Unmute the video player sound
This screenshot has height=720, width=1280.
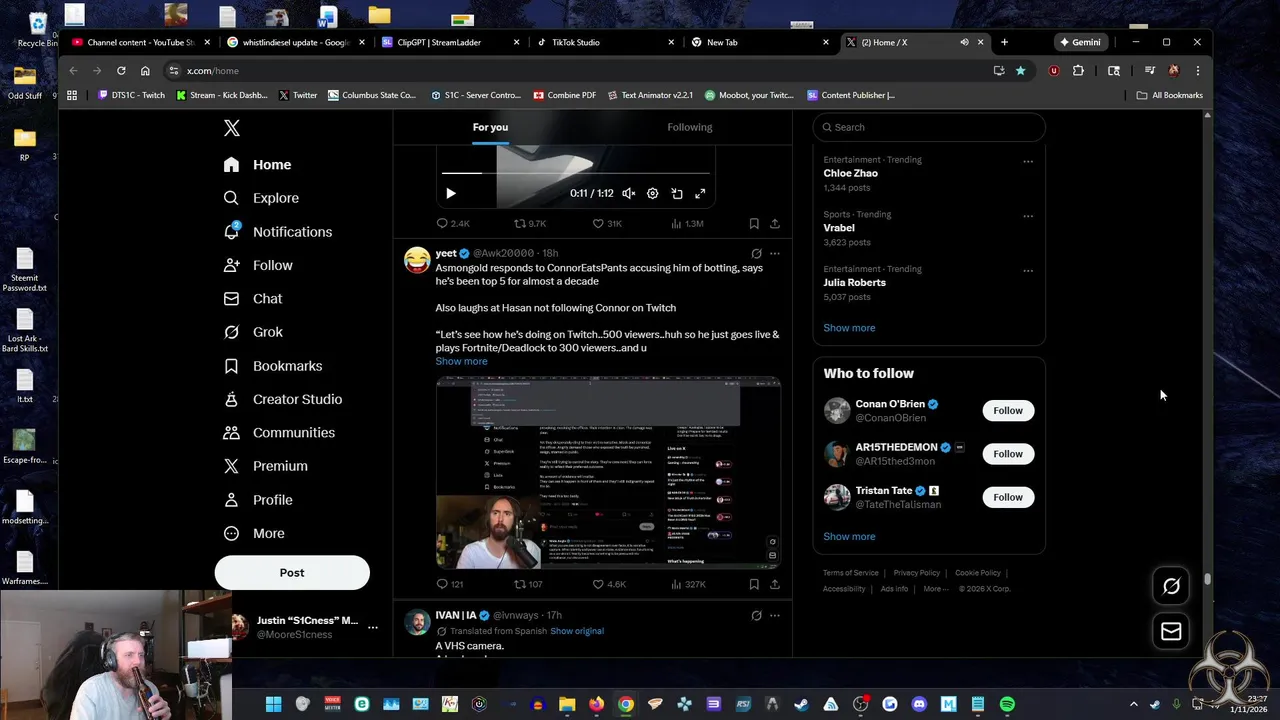tap(628, 193)
